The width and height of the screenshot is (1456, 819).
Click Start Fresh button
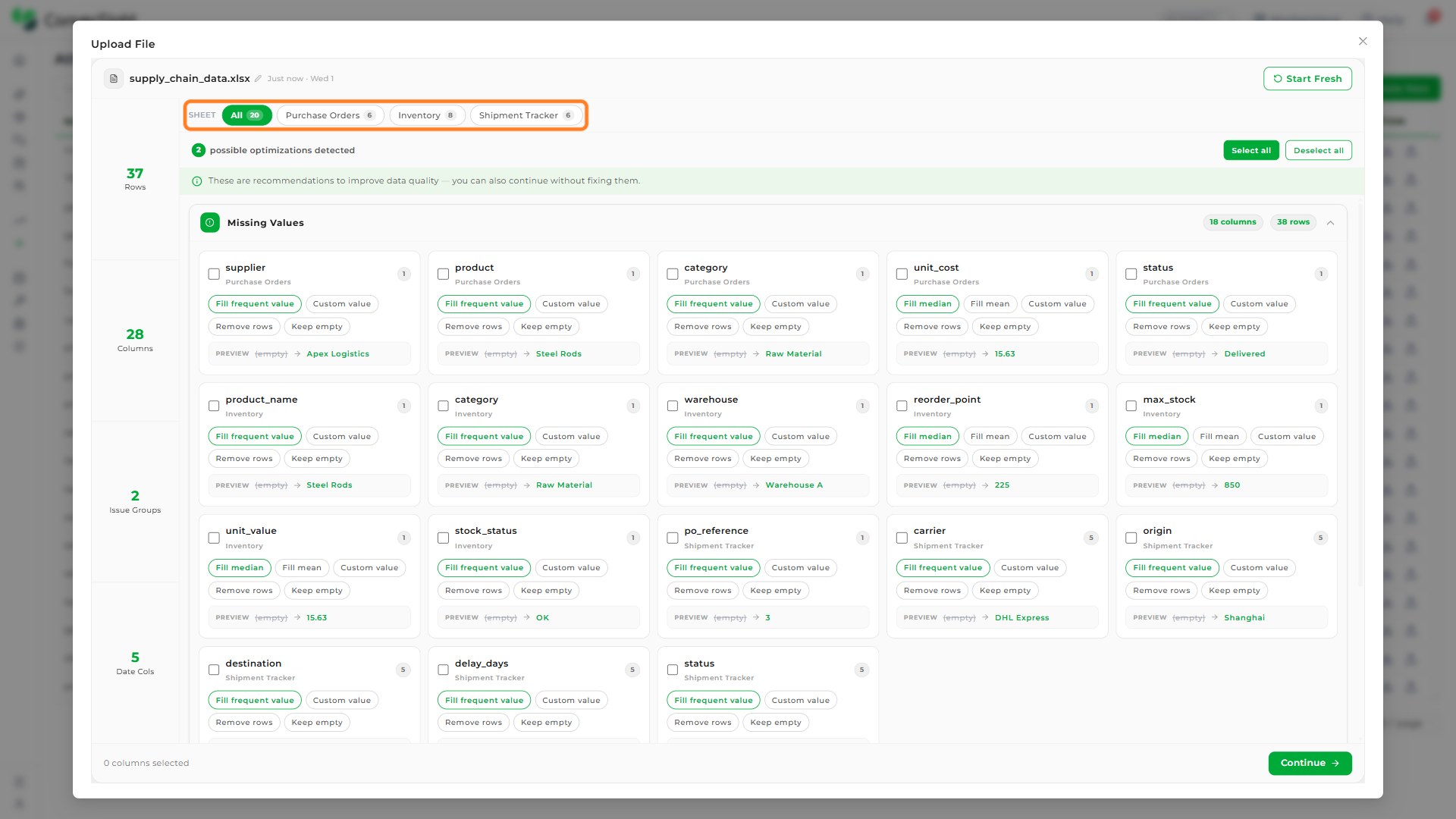point(1307,79)
